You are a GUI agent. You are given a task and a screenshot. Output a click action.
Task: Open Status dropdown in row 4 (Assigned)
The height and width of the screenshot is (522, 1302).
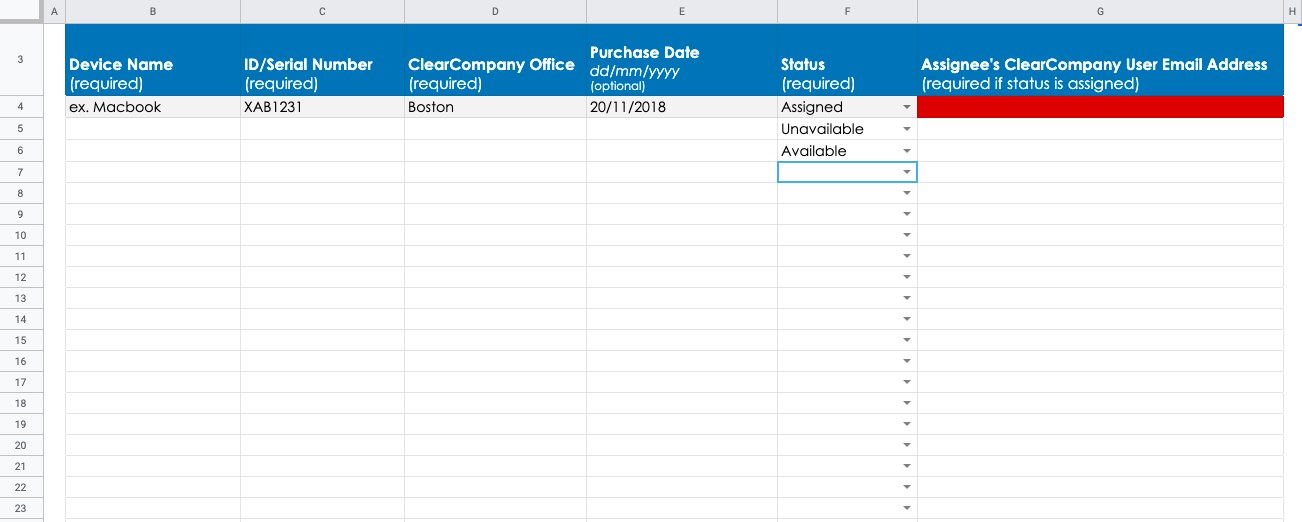907,107
